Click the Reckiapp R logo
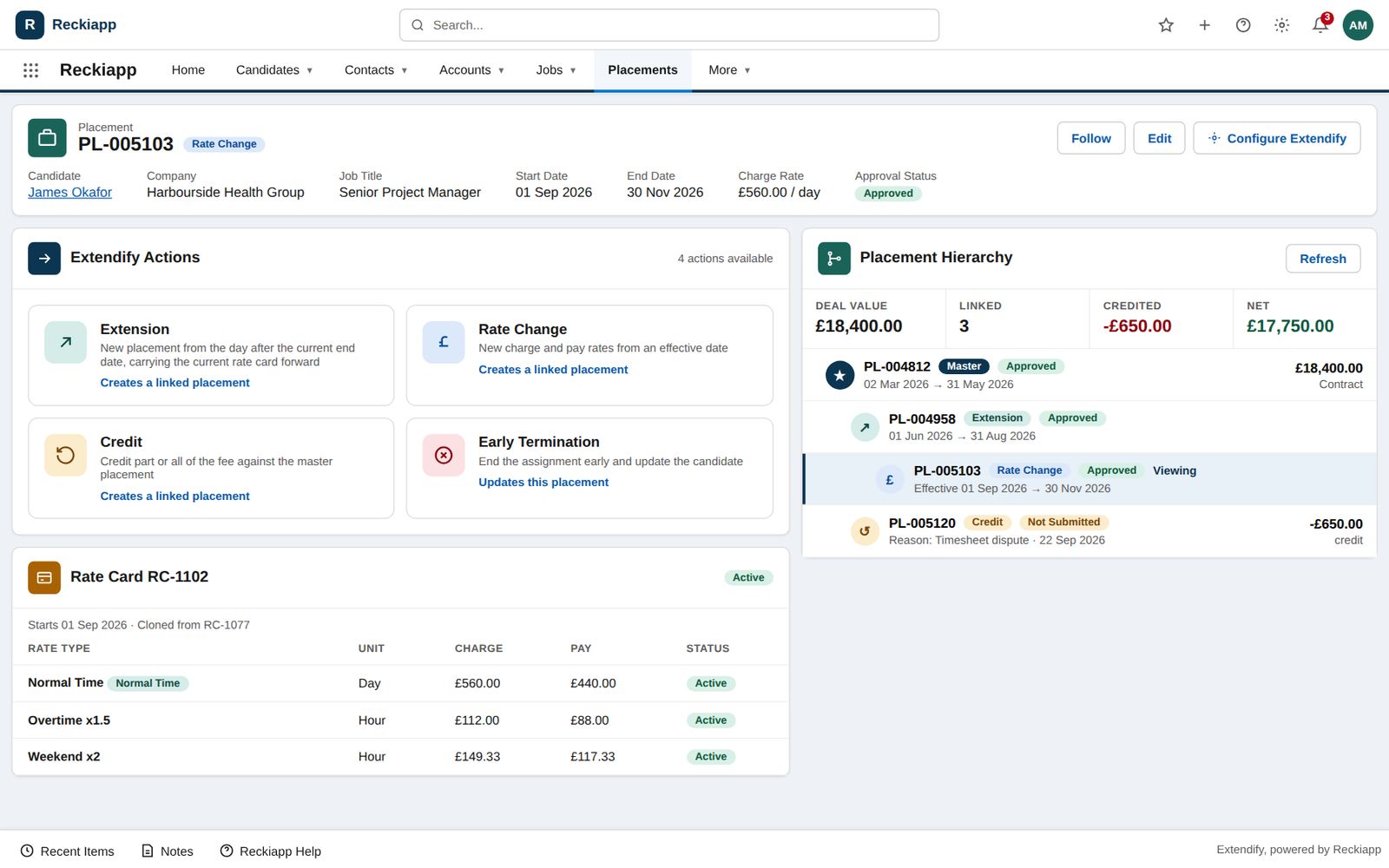This screenshot has width=1389, height=868. pyautogui.click(x=30, y=24)
